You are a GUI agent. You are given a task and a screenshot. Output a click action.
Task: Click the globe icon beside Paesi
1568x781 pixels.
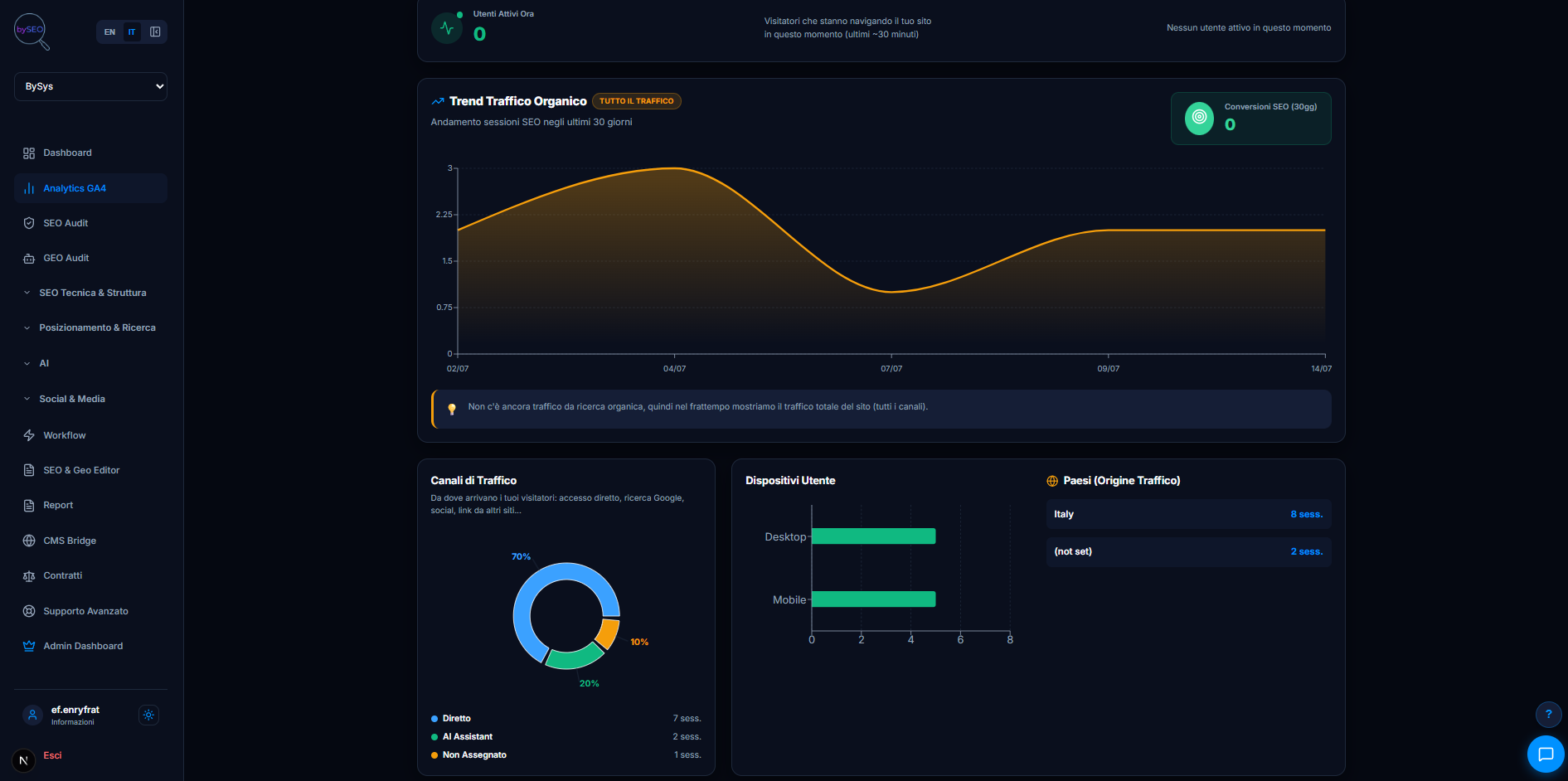pos(1052,481)
